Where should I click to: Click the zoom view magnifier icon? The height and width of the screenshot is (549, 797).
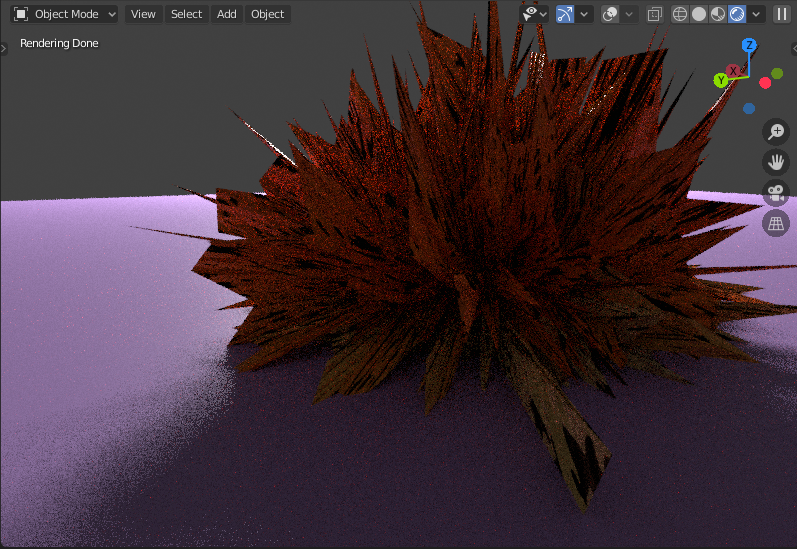[x=776, y=132]
